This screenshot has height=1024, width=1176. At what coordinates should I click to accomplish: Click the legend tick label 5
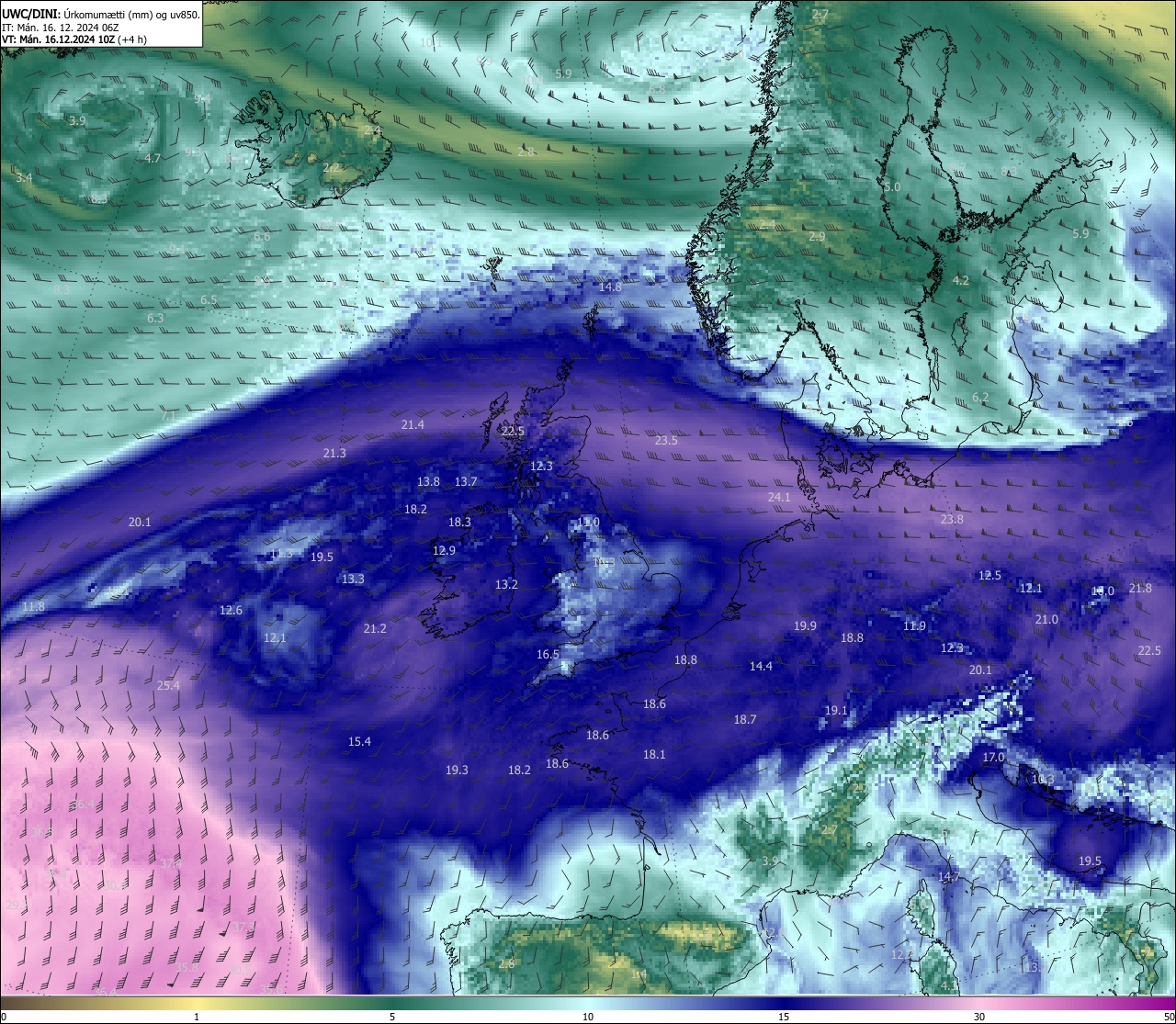point(392,1017)
